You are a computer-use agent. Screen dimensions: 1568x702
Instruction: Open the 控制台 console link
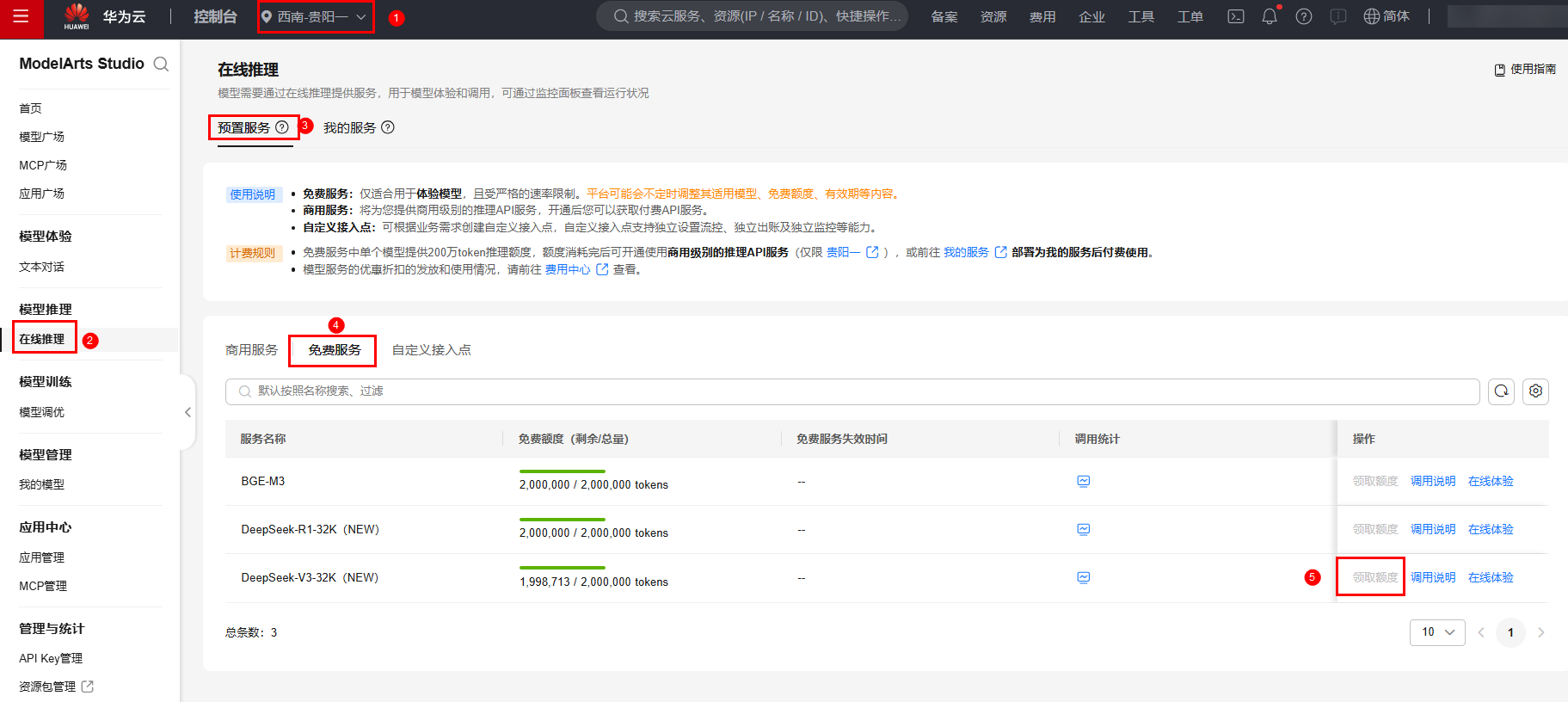(215, 16)
